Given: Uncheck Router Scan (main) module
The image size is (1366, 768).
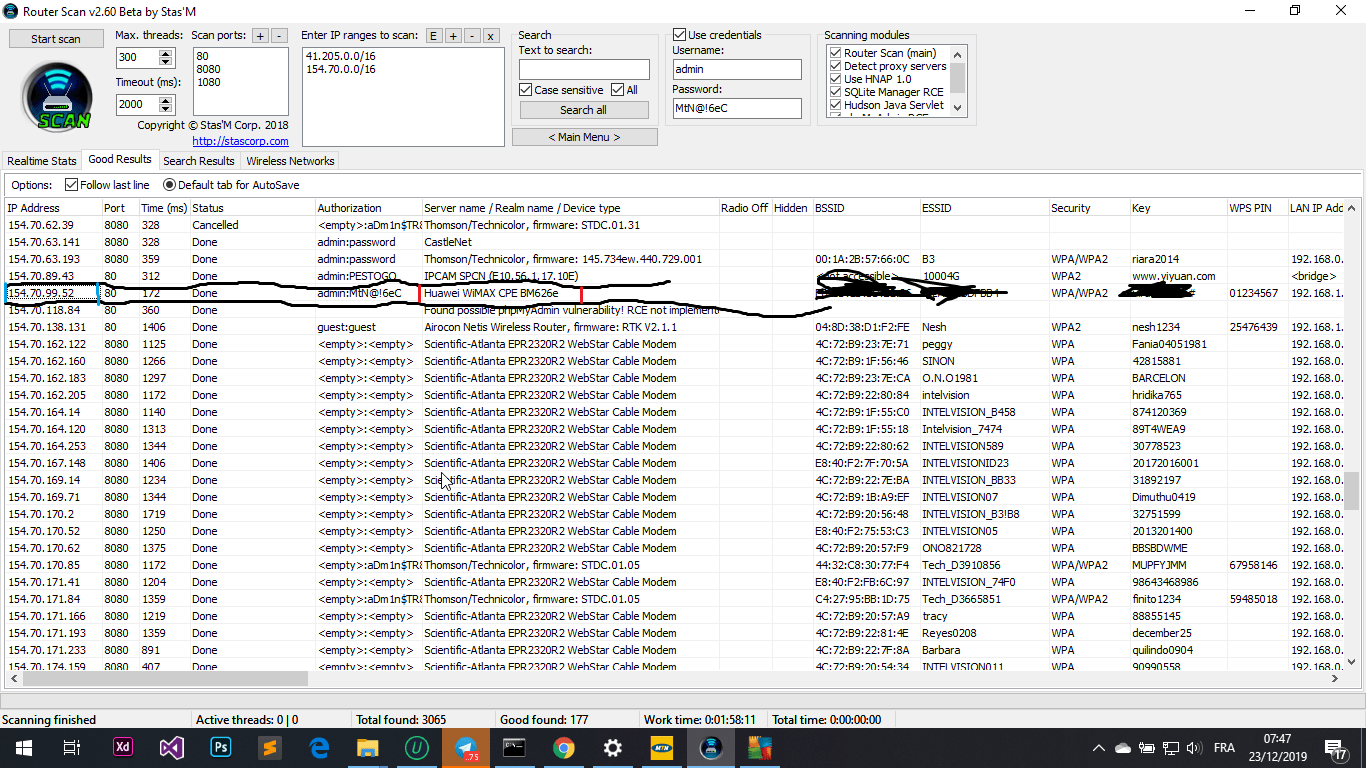Looking at the screenshot, I should [x=835, y=53].
